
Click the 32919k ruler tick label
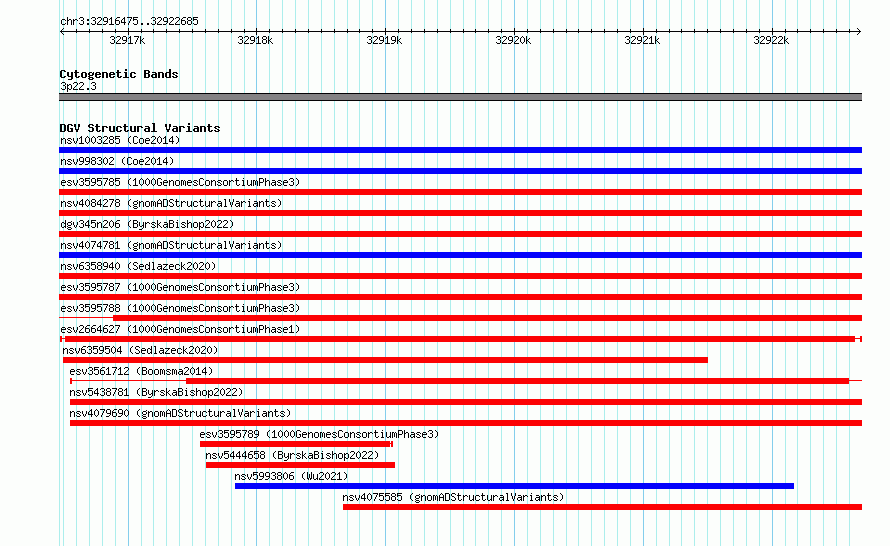[x=384, y=40]
